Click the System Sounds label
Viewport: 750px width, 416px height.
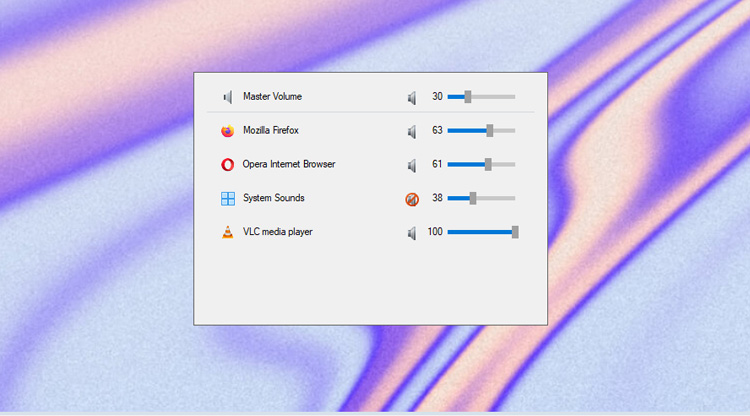point(274,198)
